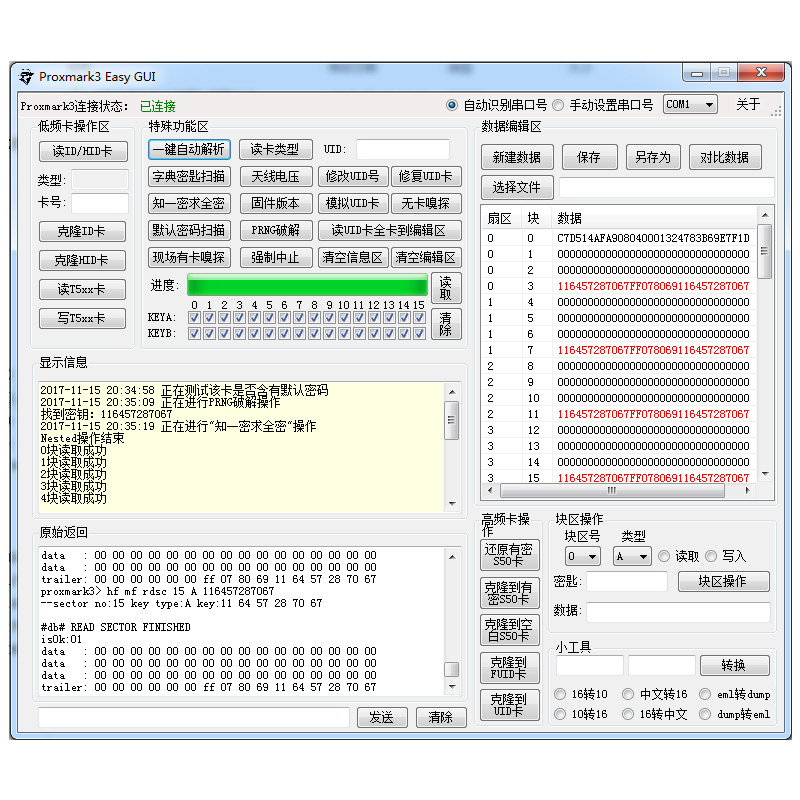The image size is (800, 800).
Task: Click 克隆到有密S50卡 button
Action: [x=509, y=593]
